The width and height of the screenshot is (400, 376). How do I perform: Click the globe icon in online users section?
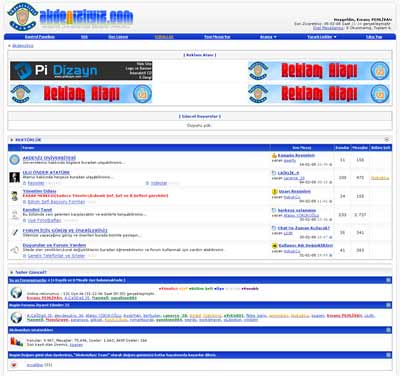pos(16,293)
